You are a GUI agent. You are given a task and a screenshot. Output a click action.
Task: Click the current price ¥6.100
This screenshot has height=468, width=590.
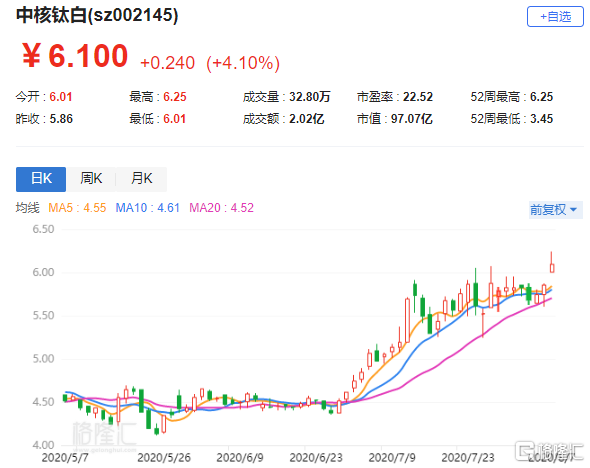pos(75,56)
